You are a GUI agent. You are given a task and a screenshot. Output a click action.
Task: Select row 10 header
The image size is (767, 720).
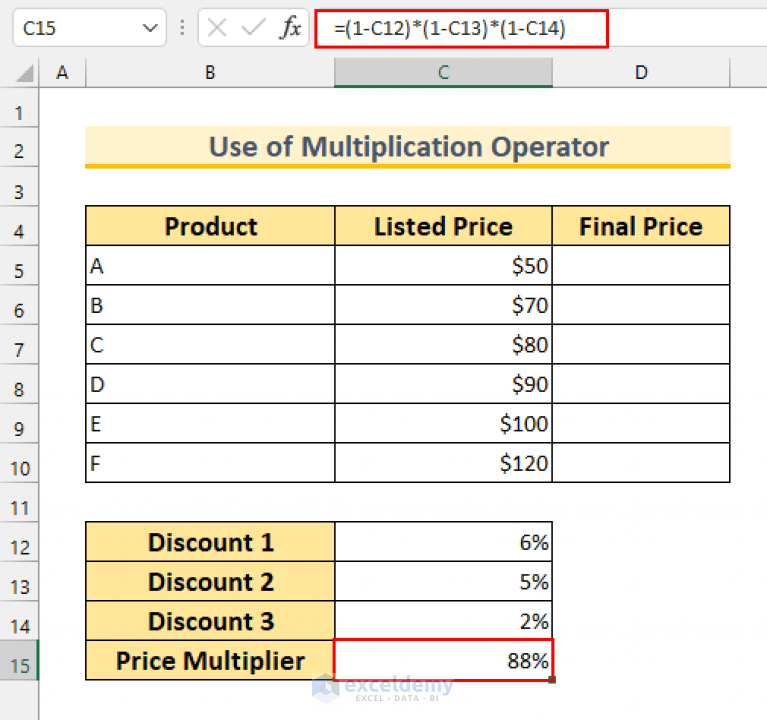coord(19,463)
